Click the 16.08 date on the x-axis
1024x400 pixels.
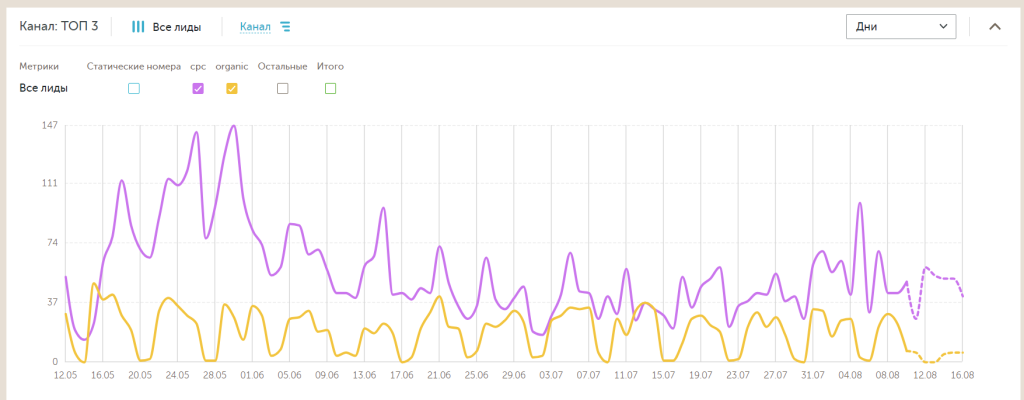pyautogui.click(x=962, y=376)
